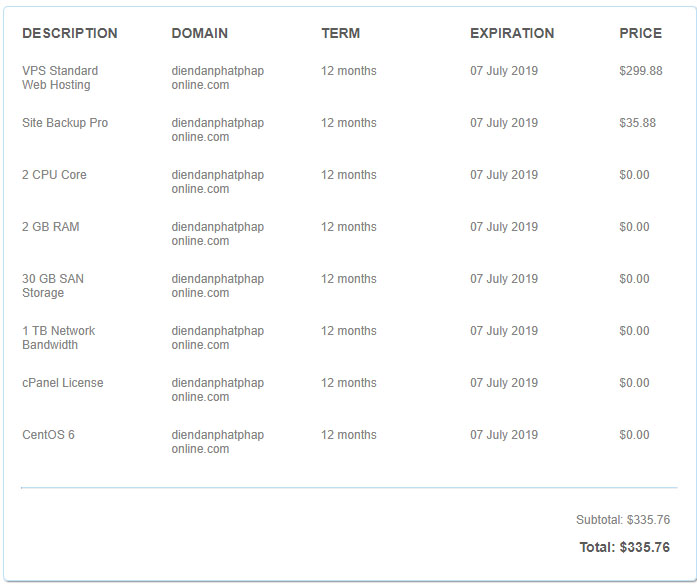Click the 2 GB RAM description
This screenshot has width=697, height=585.
click(51, 227)
